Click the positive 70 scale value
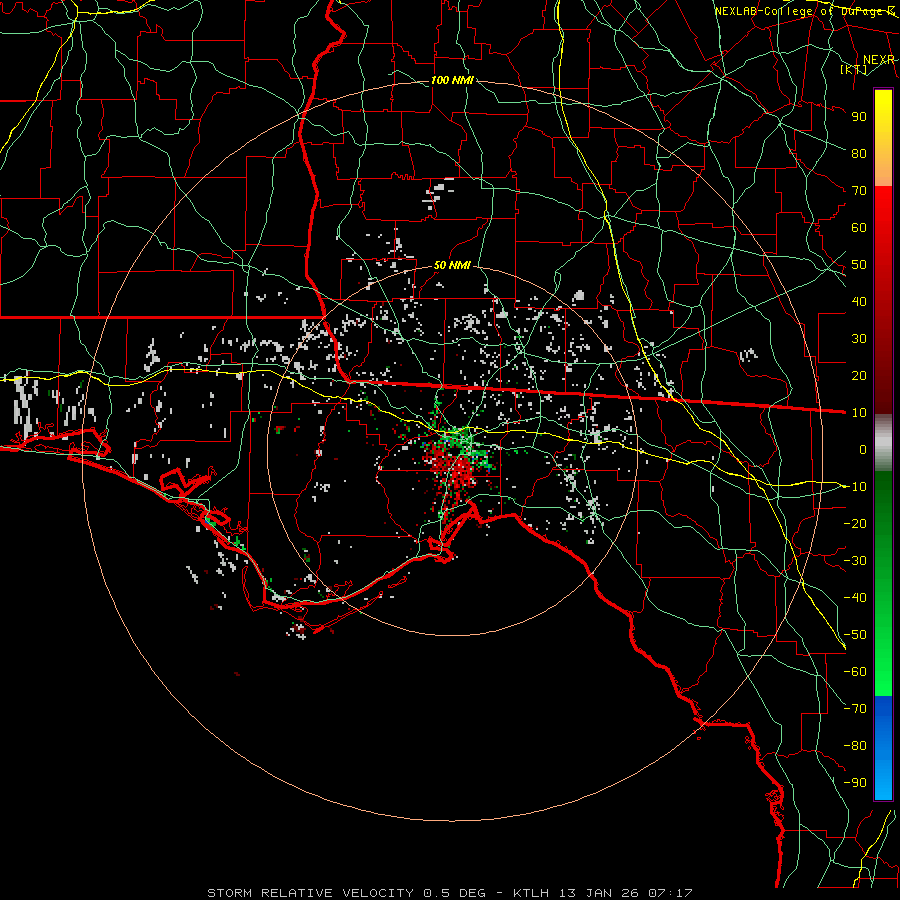The height and width of the screenshot is (900, 900). click(x=859, y=191)
